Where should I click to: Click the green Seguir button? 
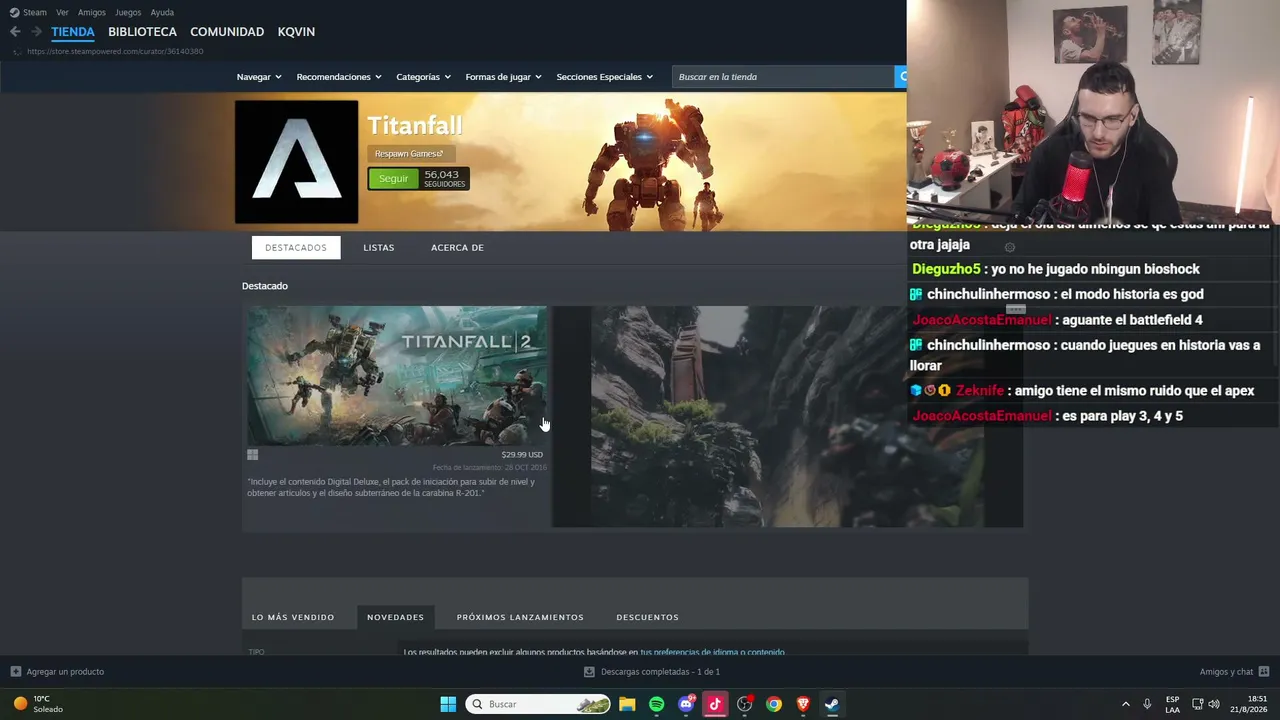coord(393,179)
